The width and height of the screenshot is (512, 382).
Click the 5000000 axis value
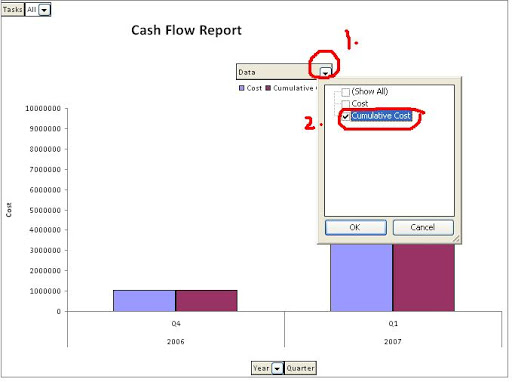point(45,211)
